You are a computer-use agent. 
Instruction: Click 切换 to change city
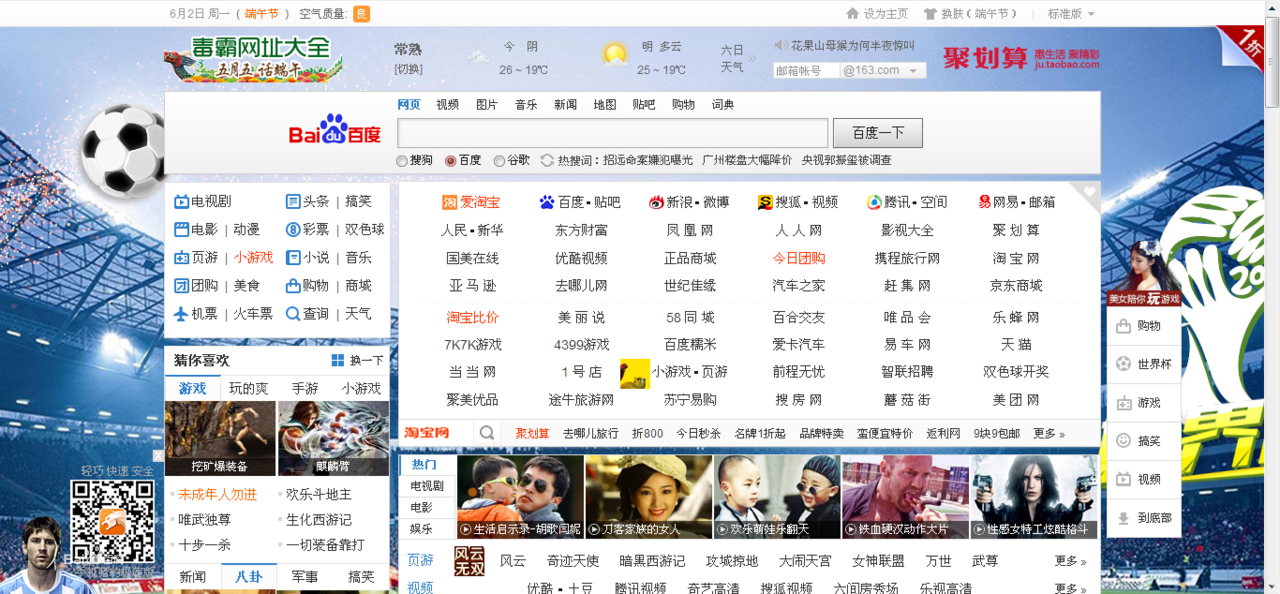408,69
